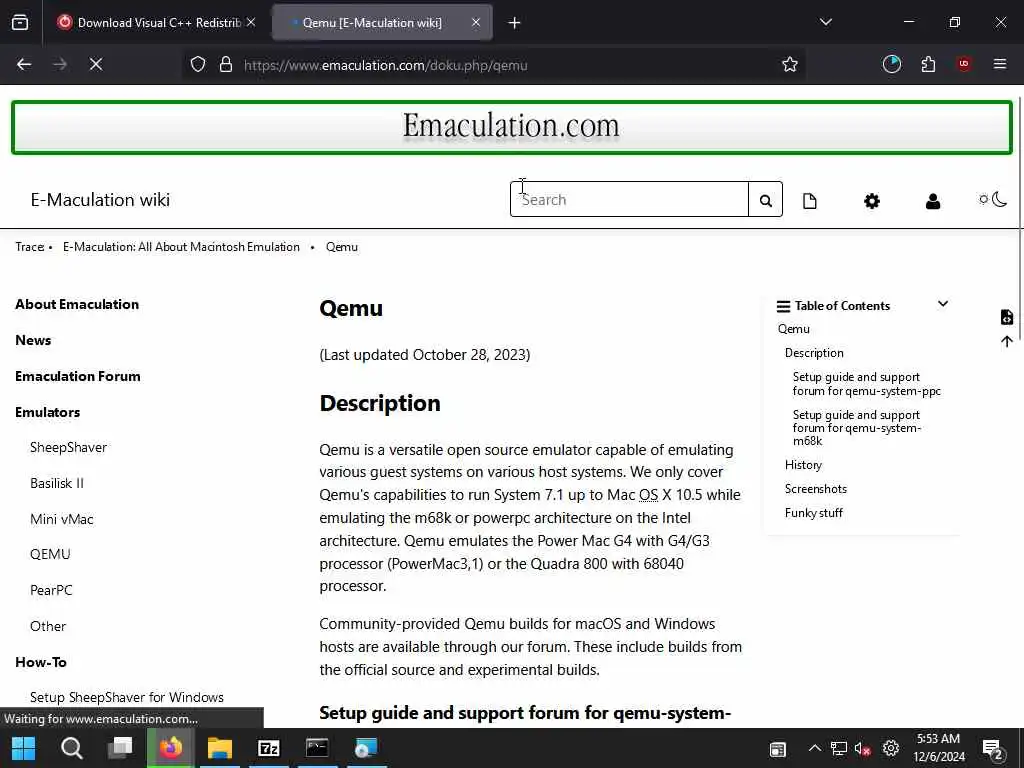The image size is (1024, 768).
Task: Open the page tools document icon
Action: (810, 200)
